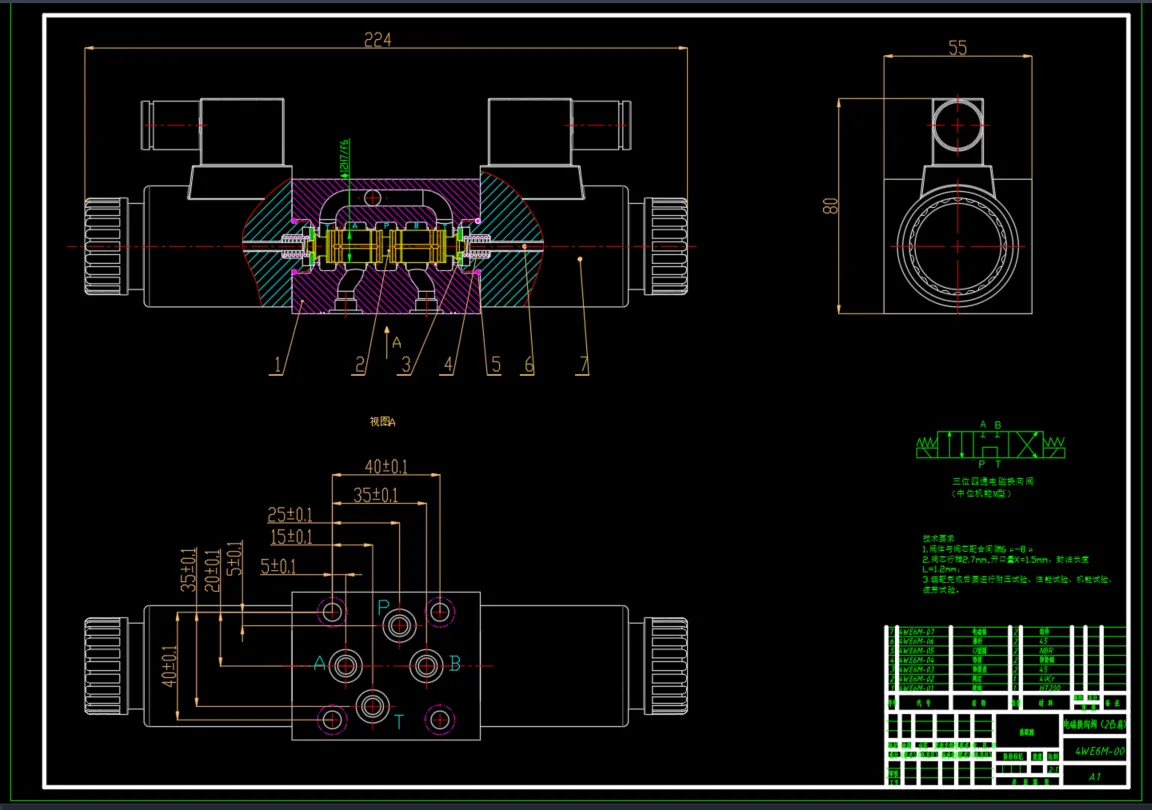The image size is (1152, 810).
Task: Click the 4WE6M-07 parts list row
Action: (x=1007, y=631)
